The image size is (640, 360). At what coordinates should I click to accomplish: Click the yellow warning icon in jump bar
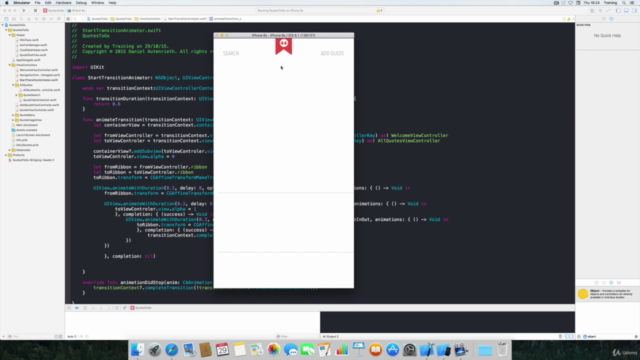click(x=569, y=19)
